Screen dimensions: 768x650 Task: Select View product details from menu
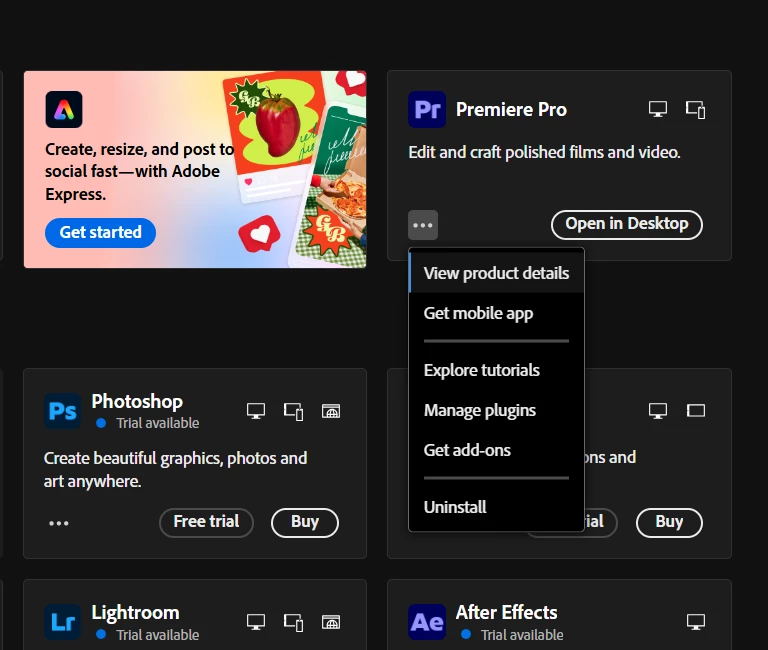click(x=496, y=273)
